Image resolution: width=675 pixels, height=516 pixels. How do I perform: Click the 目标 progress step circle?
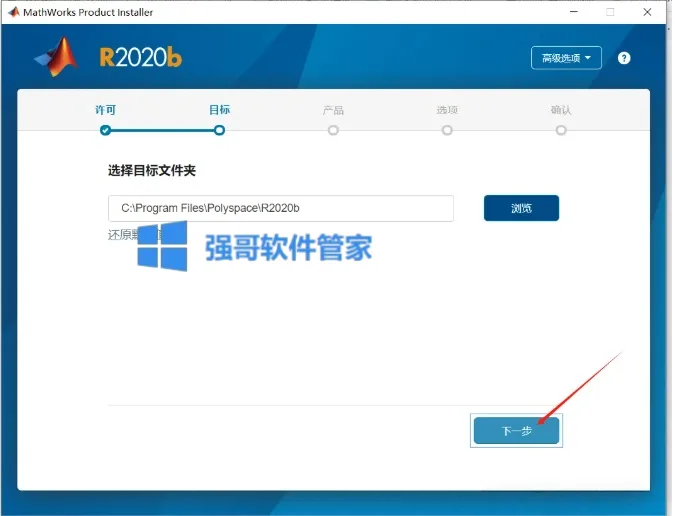[220, 130]
